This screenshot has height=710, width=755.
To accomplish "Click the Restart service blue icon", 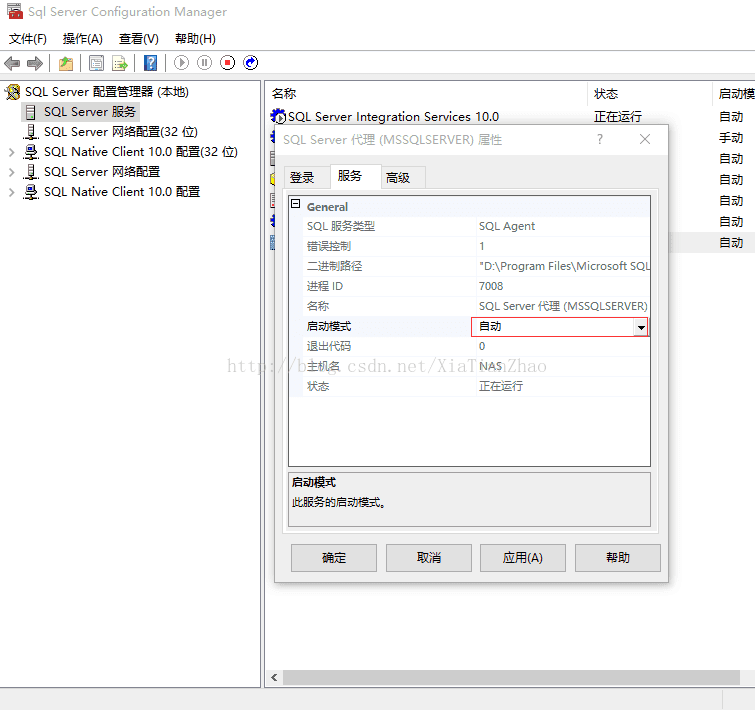I will pos(250,63).
